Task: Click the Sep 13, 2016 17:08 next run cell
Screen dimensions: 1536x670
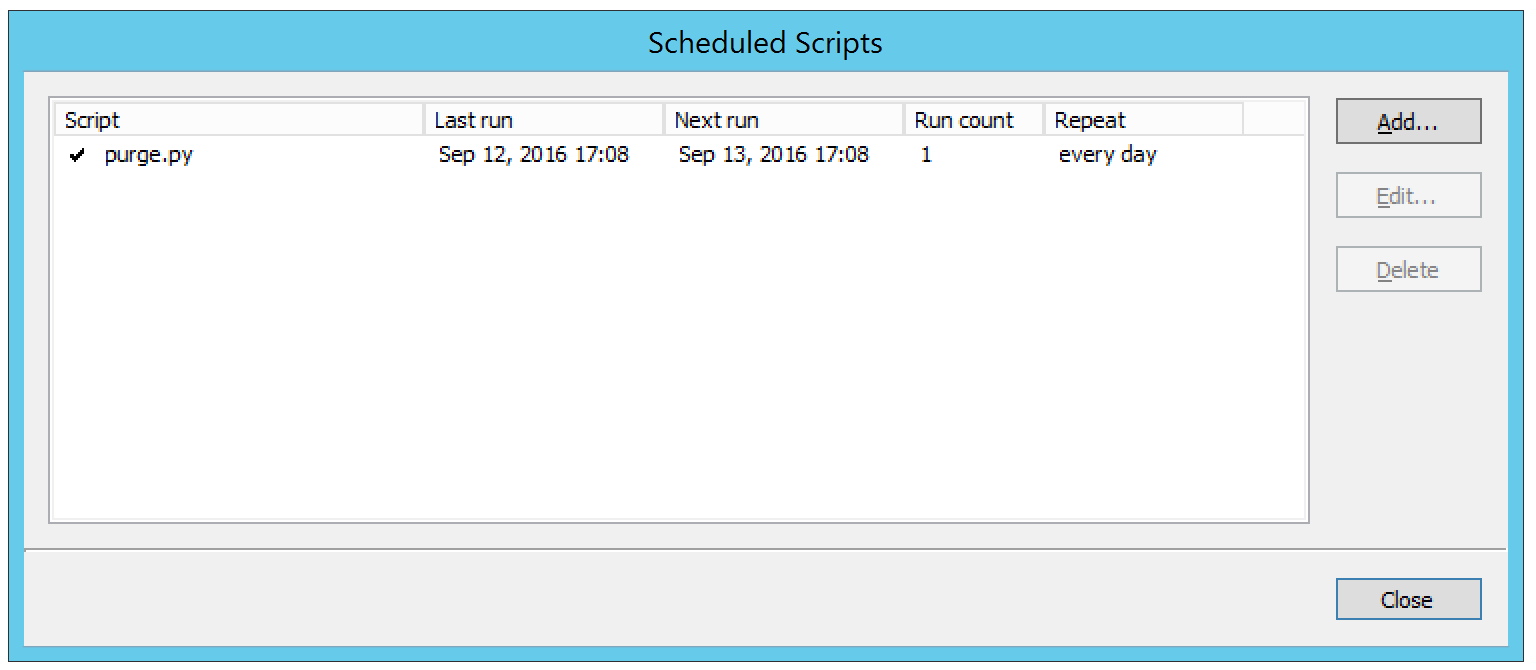Action: (774, 155)
